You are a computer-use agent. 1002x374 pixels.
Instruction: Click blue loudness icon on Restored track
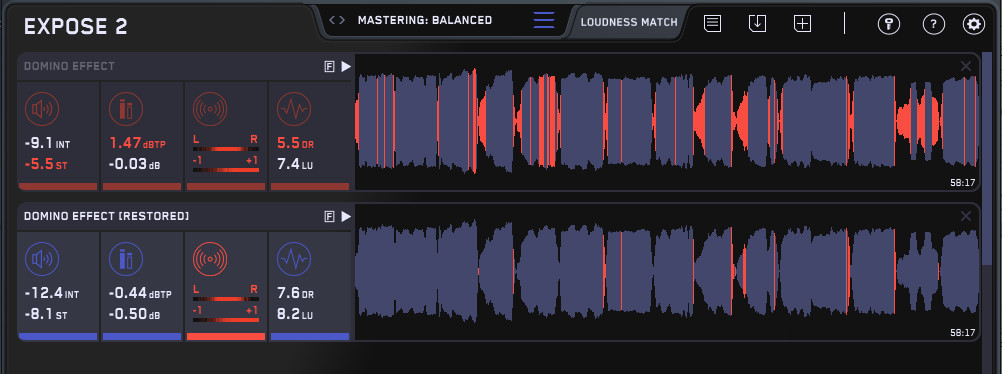pos(42,260)
